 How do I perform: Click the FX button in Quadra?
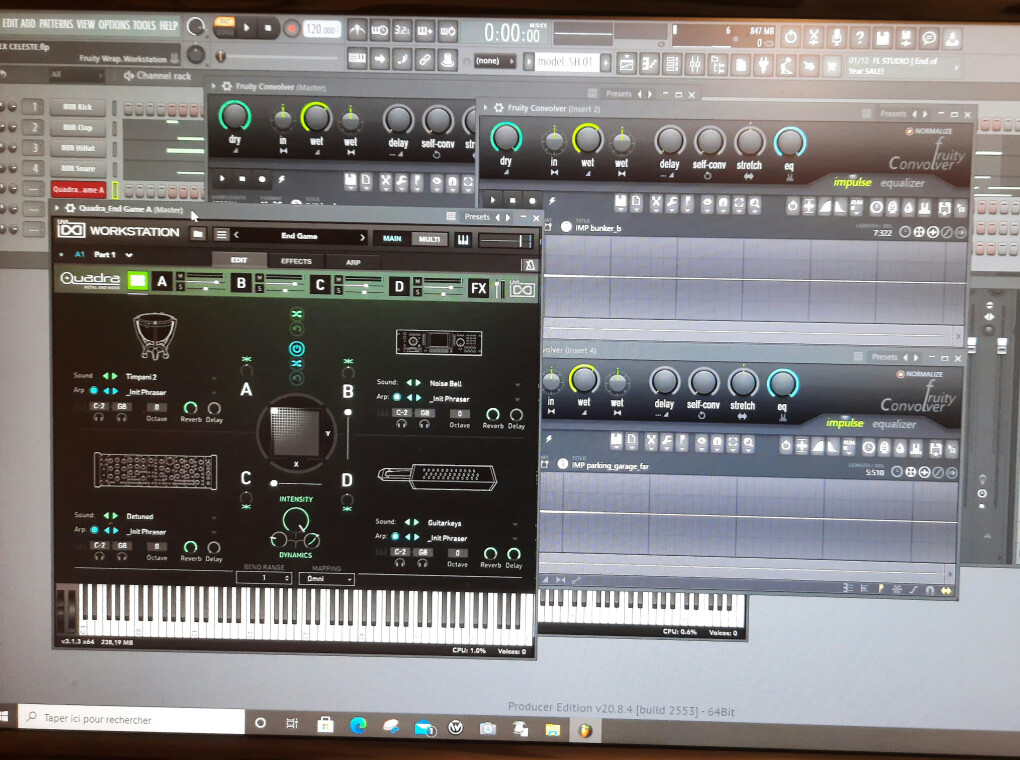[x=479, y=288]
